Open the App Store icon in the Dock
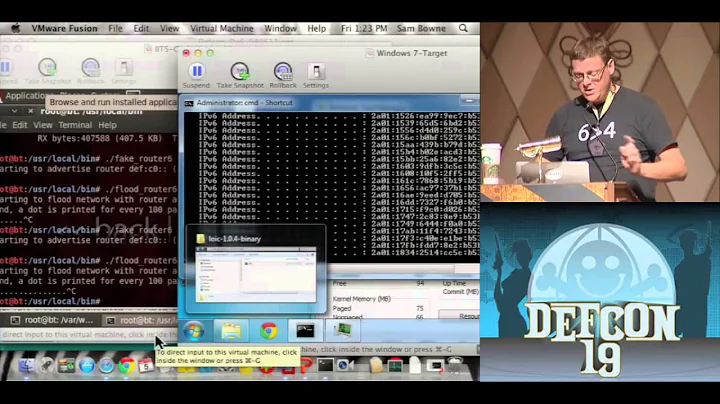 coord(86,365)
